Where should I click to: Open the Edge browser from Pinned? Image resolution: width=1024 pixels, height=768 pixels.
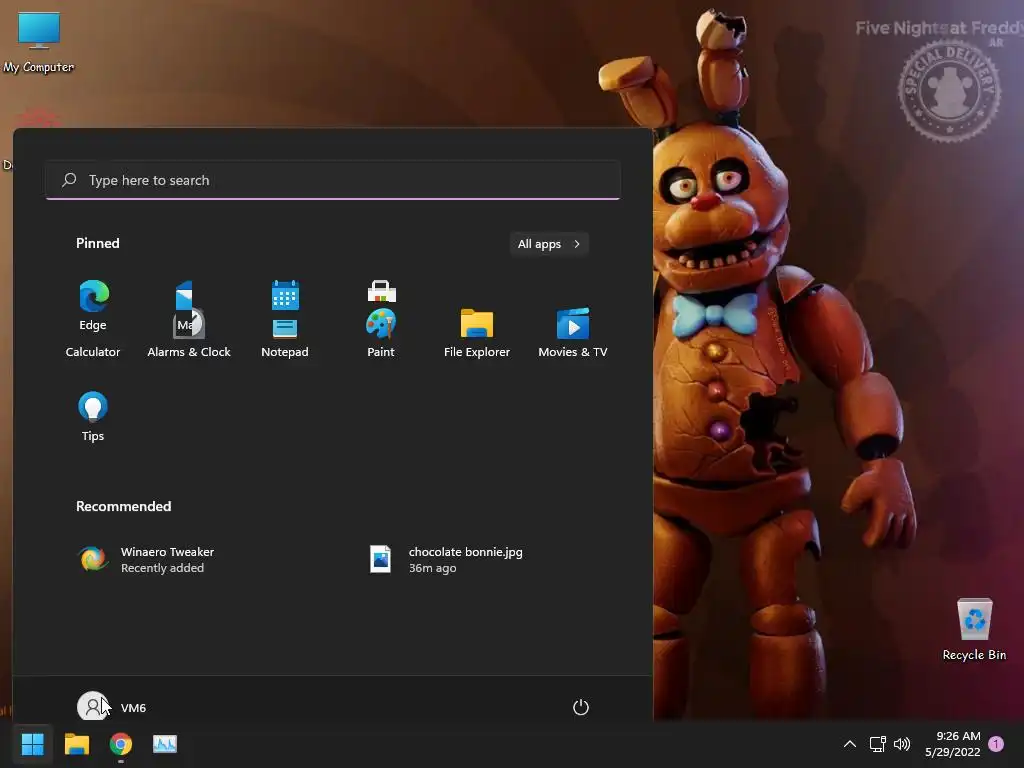(93, 305)
